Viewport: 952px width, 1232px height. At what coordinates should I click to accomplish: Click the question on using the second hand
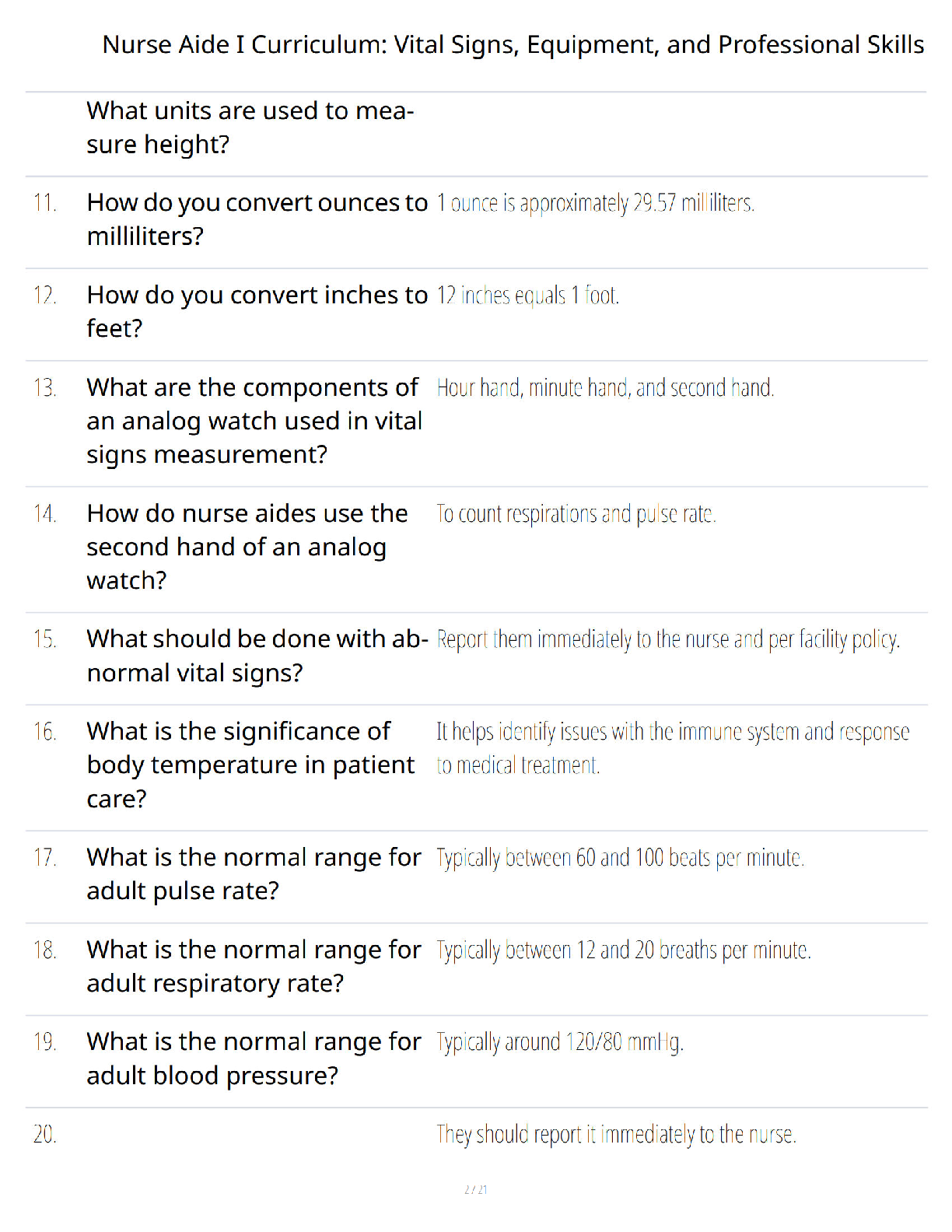pos(247,547)
